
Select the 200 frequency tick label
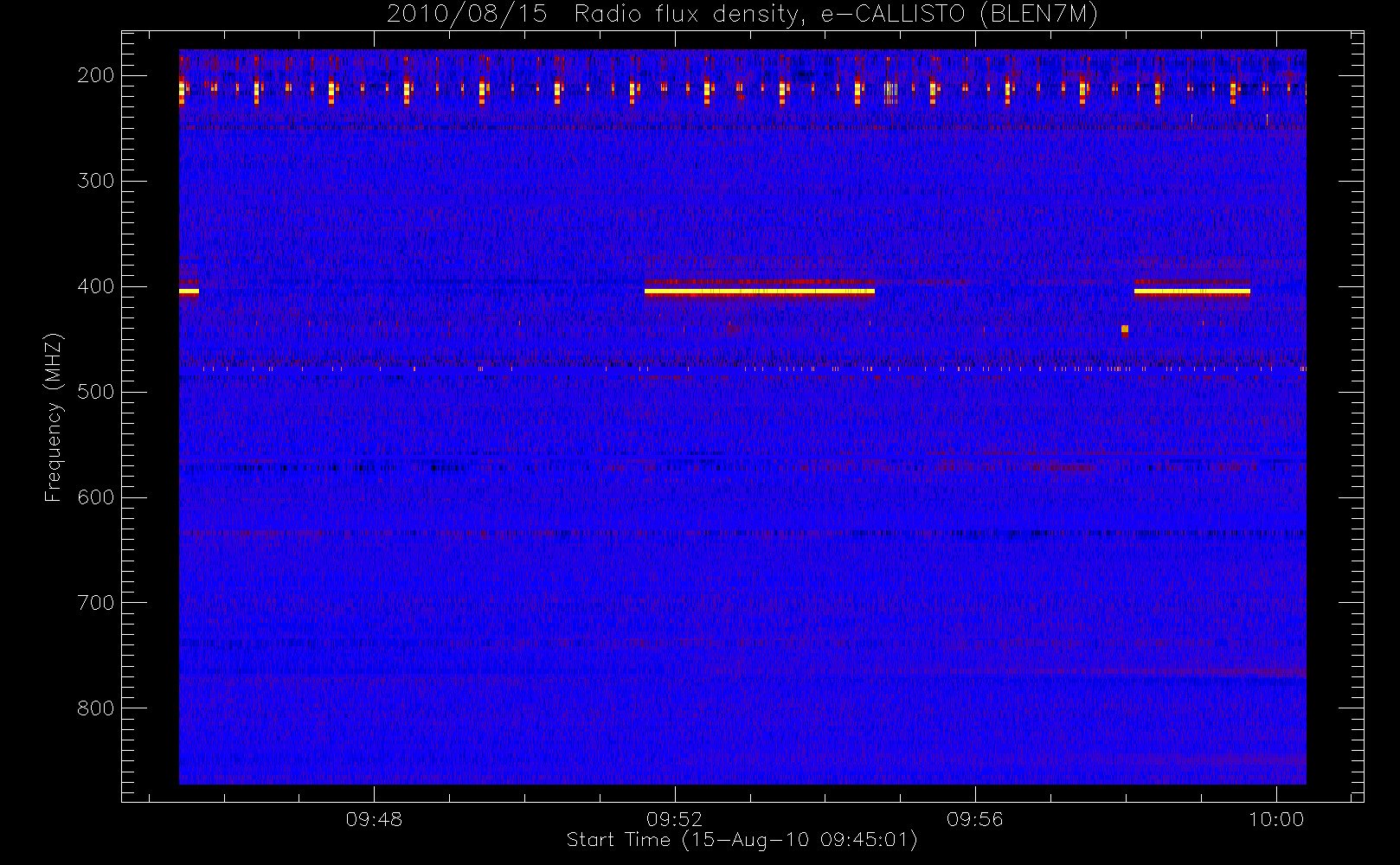pyautogui.click(x=96, y=75)
